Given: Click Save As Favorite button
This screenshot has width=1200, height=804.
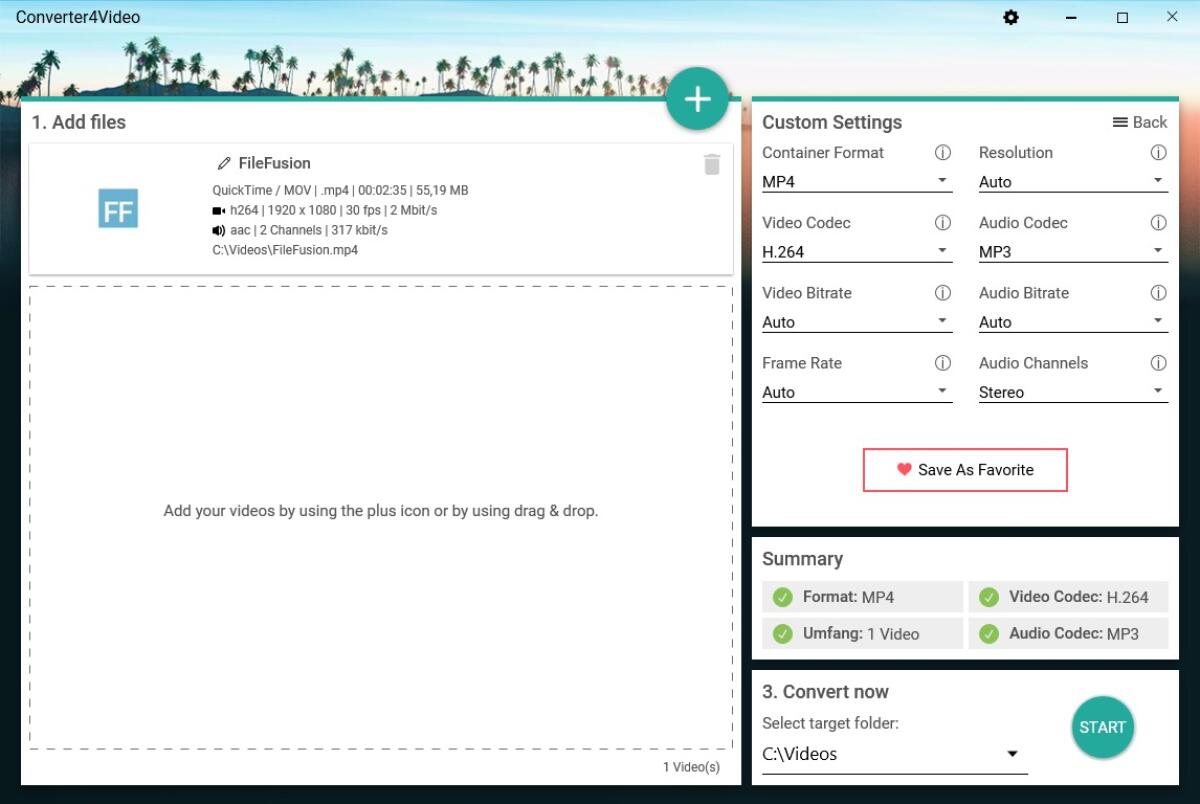Looking at the screenshot, I should (x=965, y=470).
